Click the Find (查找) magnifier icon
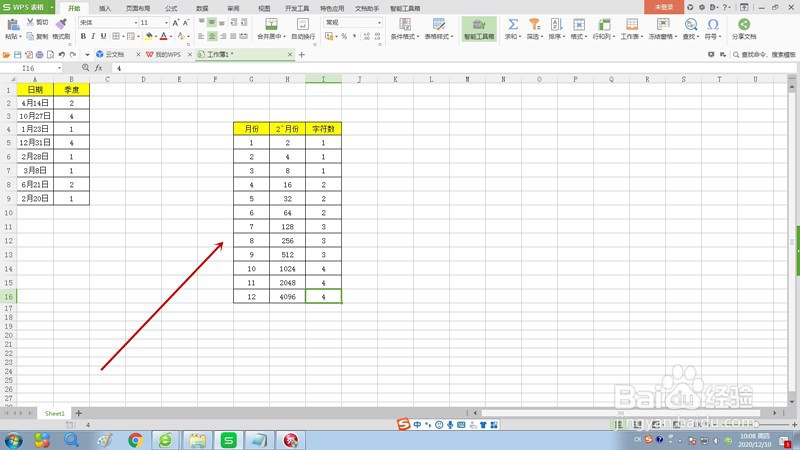This screenshot has height=450, width=800. pos(691,24)
